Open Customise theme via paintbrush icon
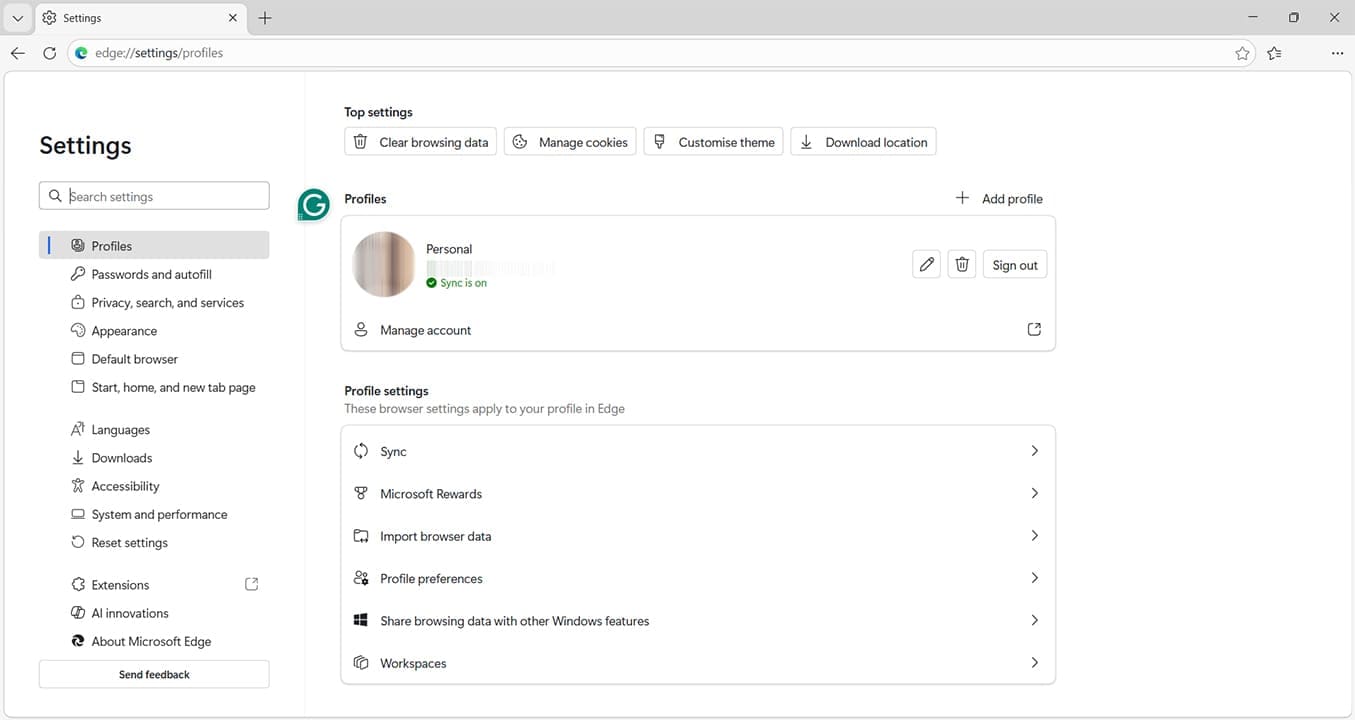This screenshot has width=1355, height=720. point(659,141)
